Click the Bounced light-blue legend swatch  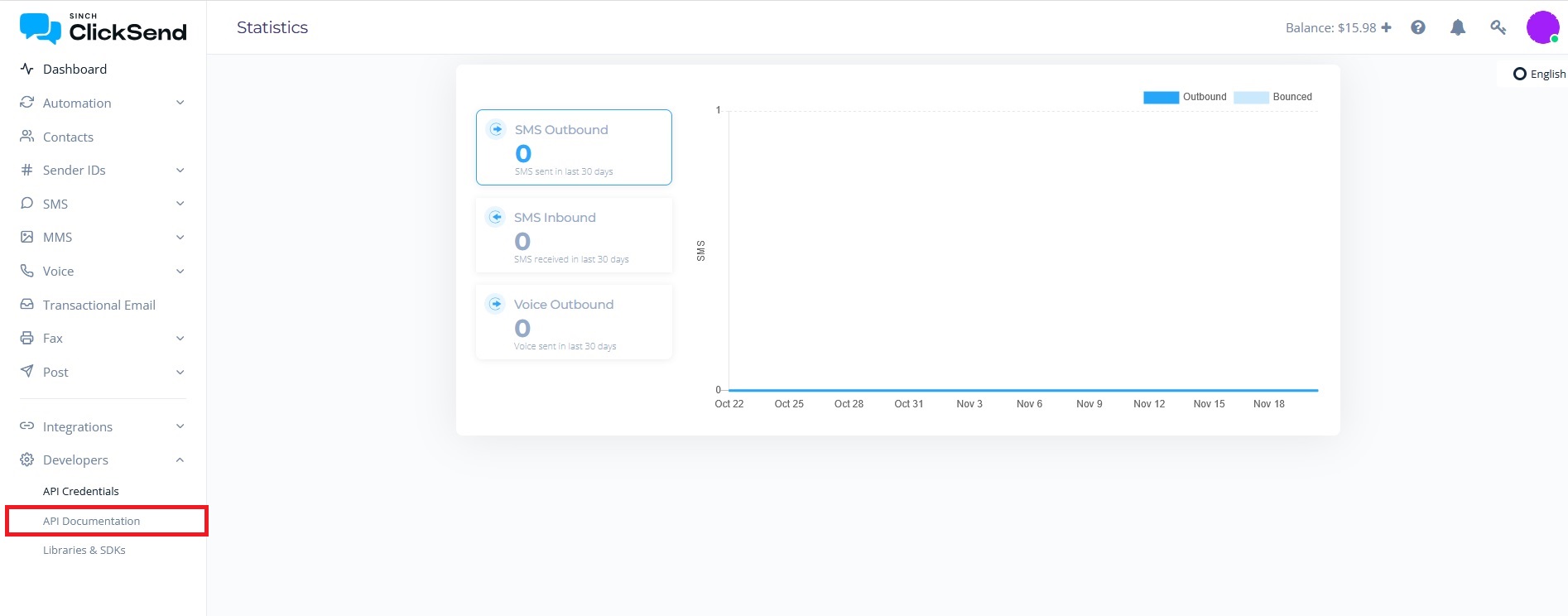(x=1251, y=97)
